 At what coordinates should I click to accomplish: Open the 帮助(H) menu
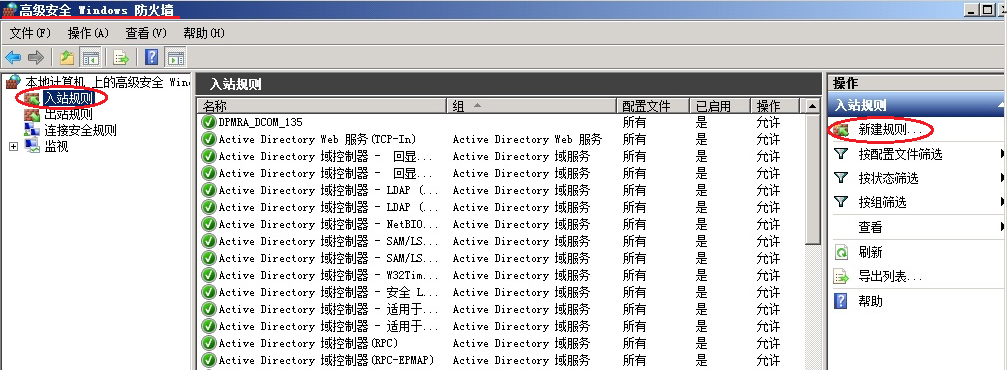[x=204, y=33]
